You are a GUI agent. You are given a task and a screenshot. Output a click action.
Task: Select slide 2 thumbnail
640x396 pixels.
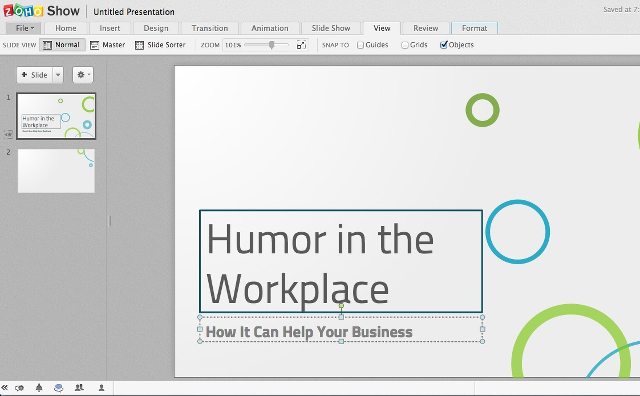tap(56, 171)
